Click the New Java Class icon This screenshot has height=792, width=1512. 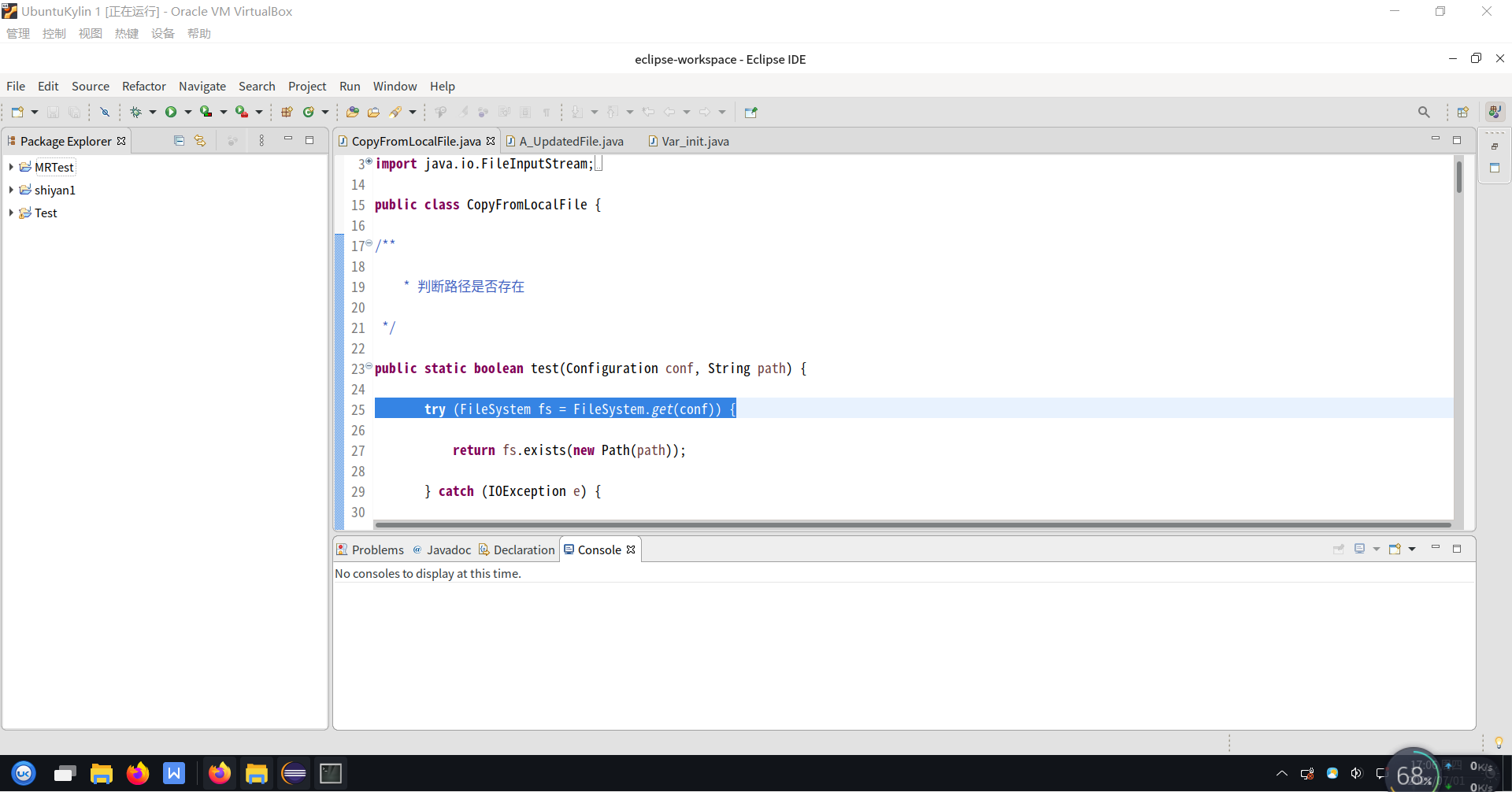pyautogui.click(x=309, y=112)
